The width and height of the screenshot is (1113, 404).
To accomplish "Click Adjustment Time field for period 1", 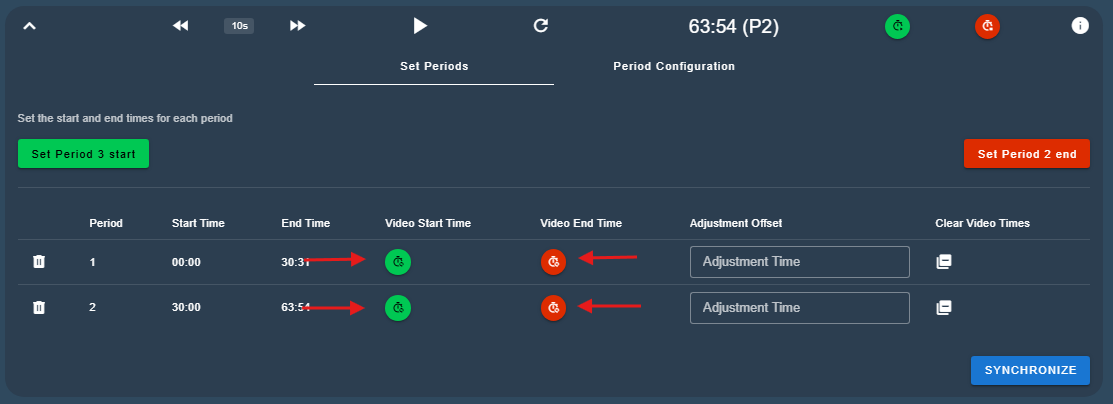I will coord(799,262).
